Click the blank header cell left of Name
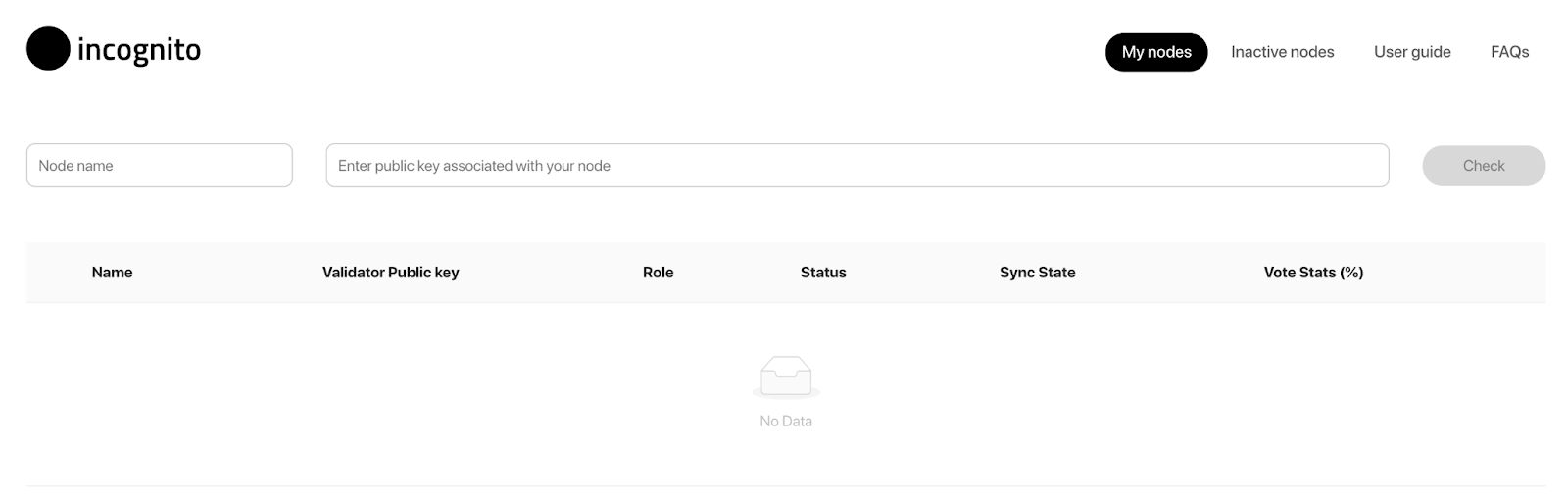Screen dimensions: 1568x500 (54, 273)
